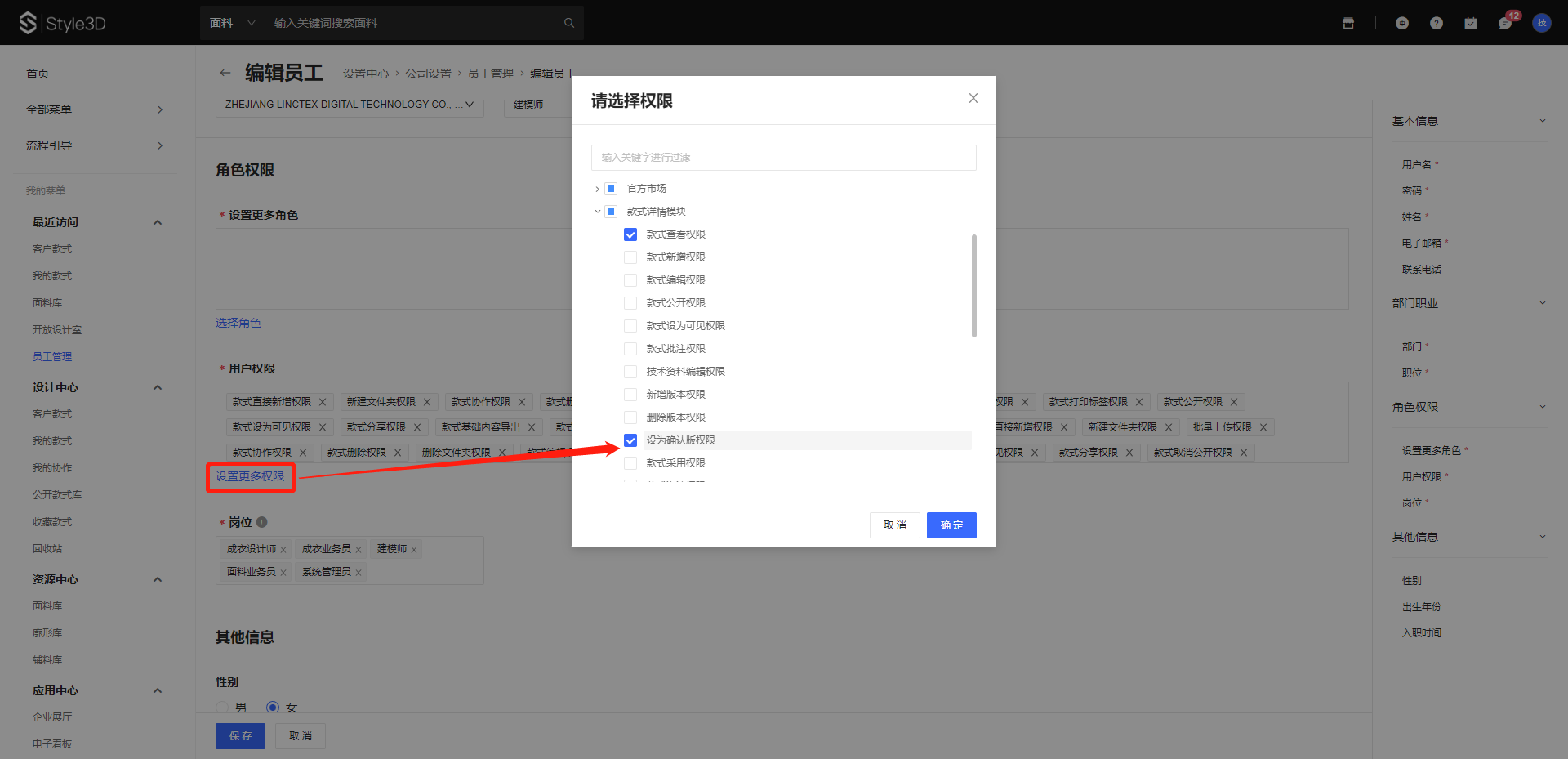Image resolution: width=1568 pixels, height=759 pixels.
Task: Remove the 成衣业务员 position tag
Action: (x=359, y=550)
